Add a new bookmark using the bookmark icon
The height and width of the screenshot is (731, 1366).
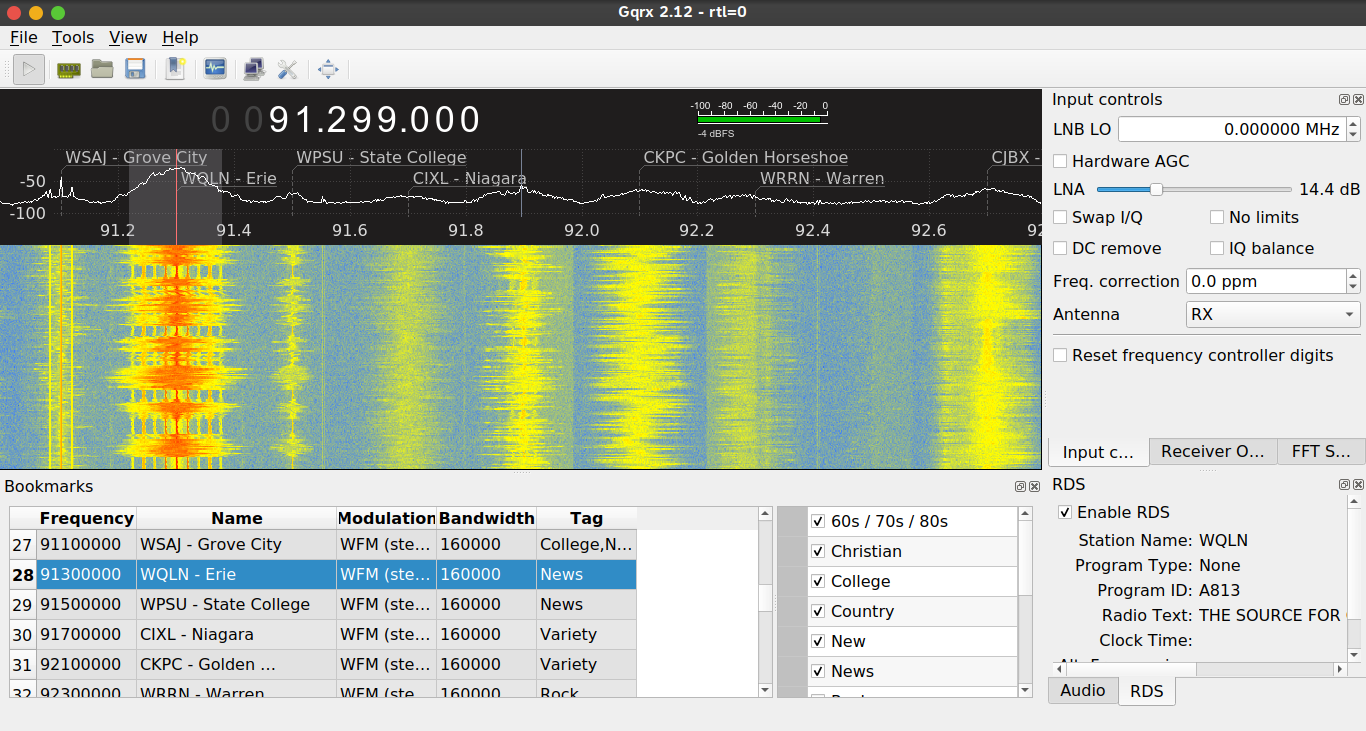tap(175, 69)
